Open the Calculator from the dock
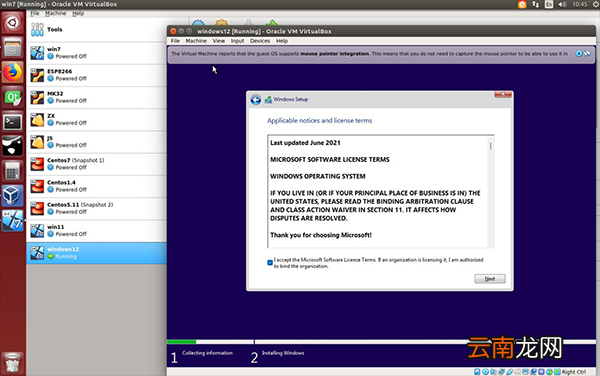This screenshot has height=376, width=600. pos(13,171)
